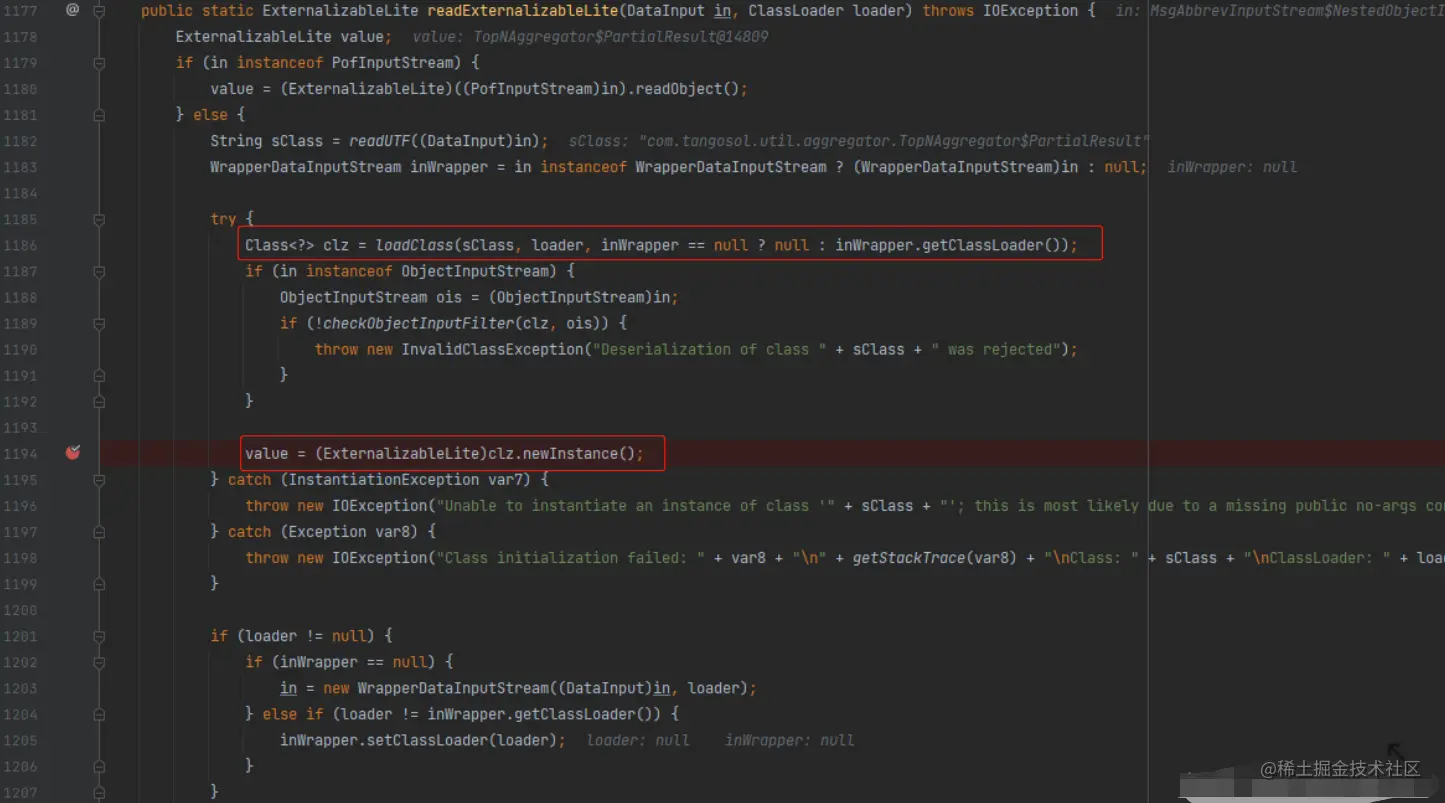
Task: Click 'throws IOException' in method signature
Action: [x=1001, y=10]
